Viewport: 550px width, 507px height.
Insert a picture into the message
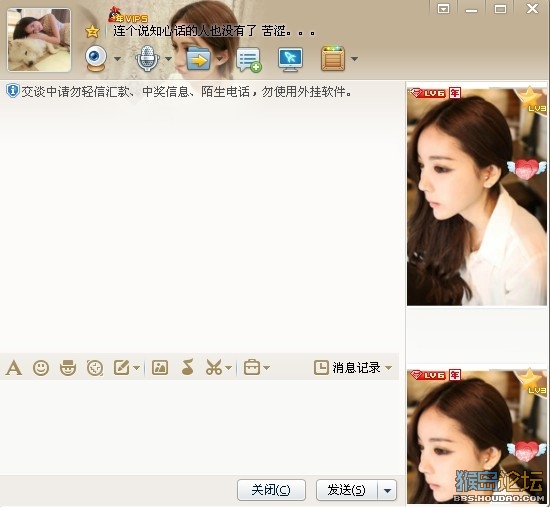pyautogui.click(x=160, y=368)
